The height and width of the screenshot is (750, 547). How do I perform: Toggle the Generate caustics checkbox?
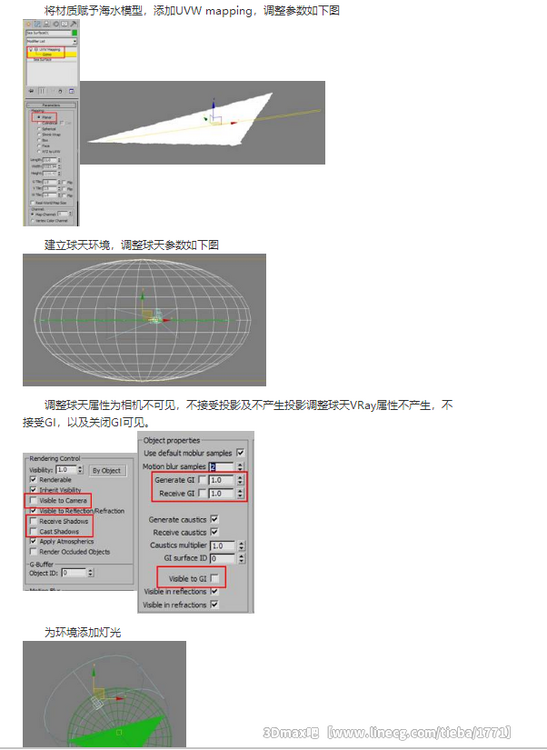[214, 519]
